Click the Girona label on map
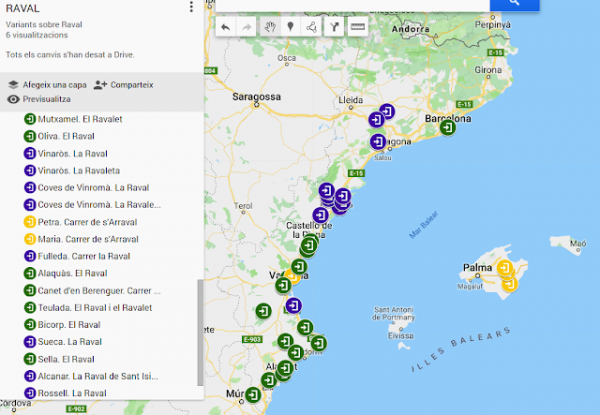The height and width of the screenshot is (415, 600). [488, 70]
